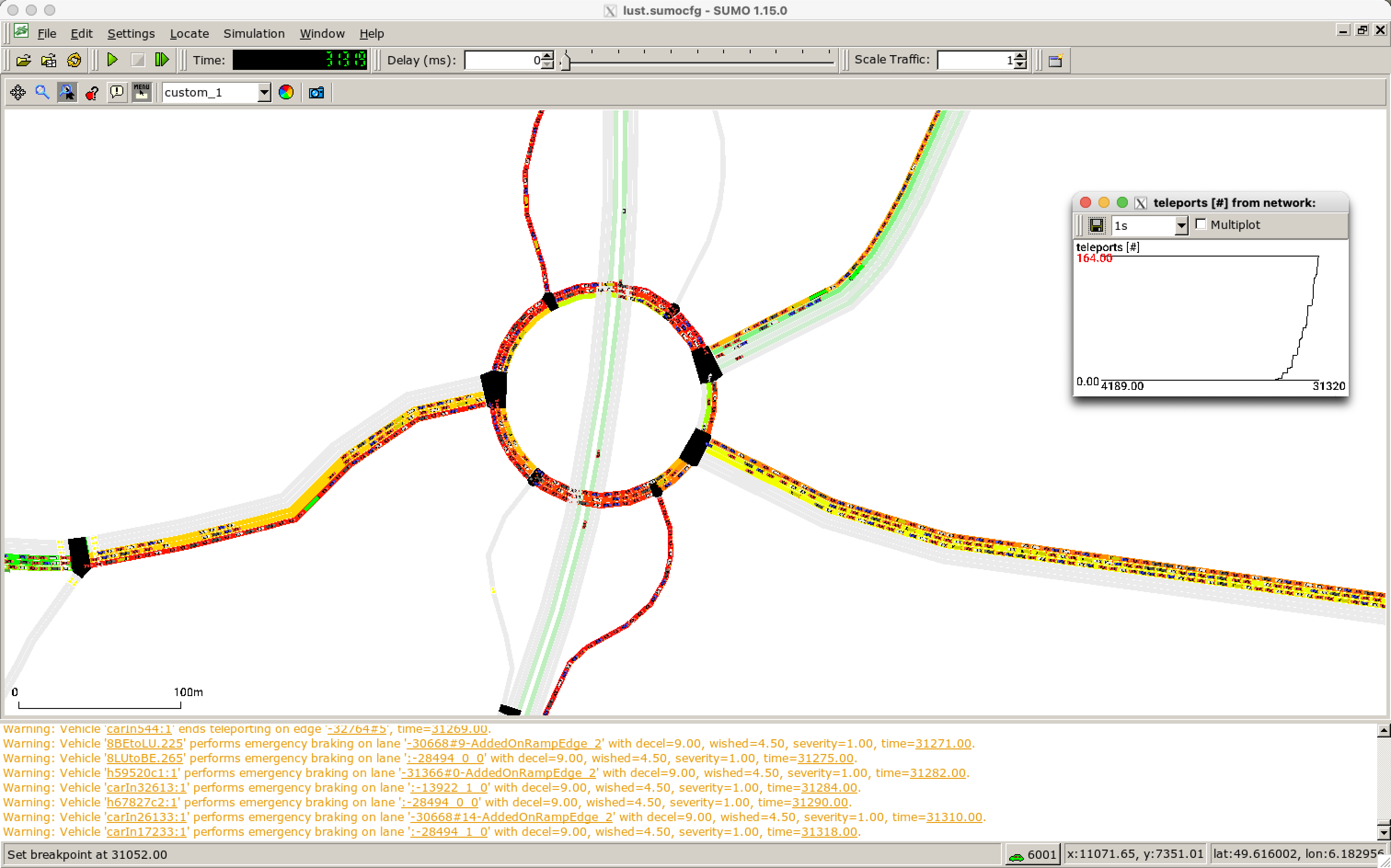Click the reload simulation icon
This screenshot has height=868, width=1391.
point(74,60)
